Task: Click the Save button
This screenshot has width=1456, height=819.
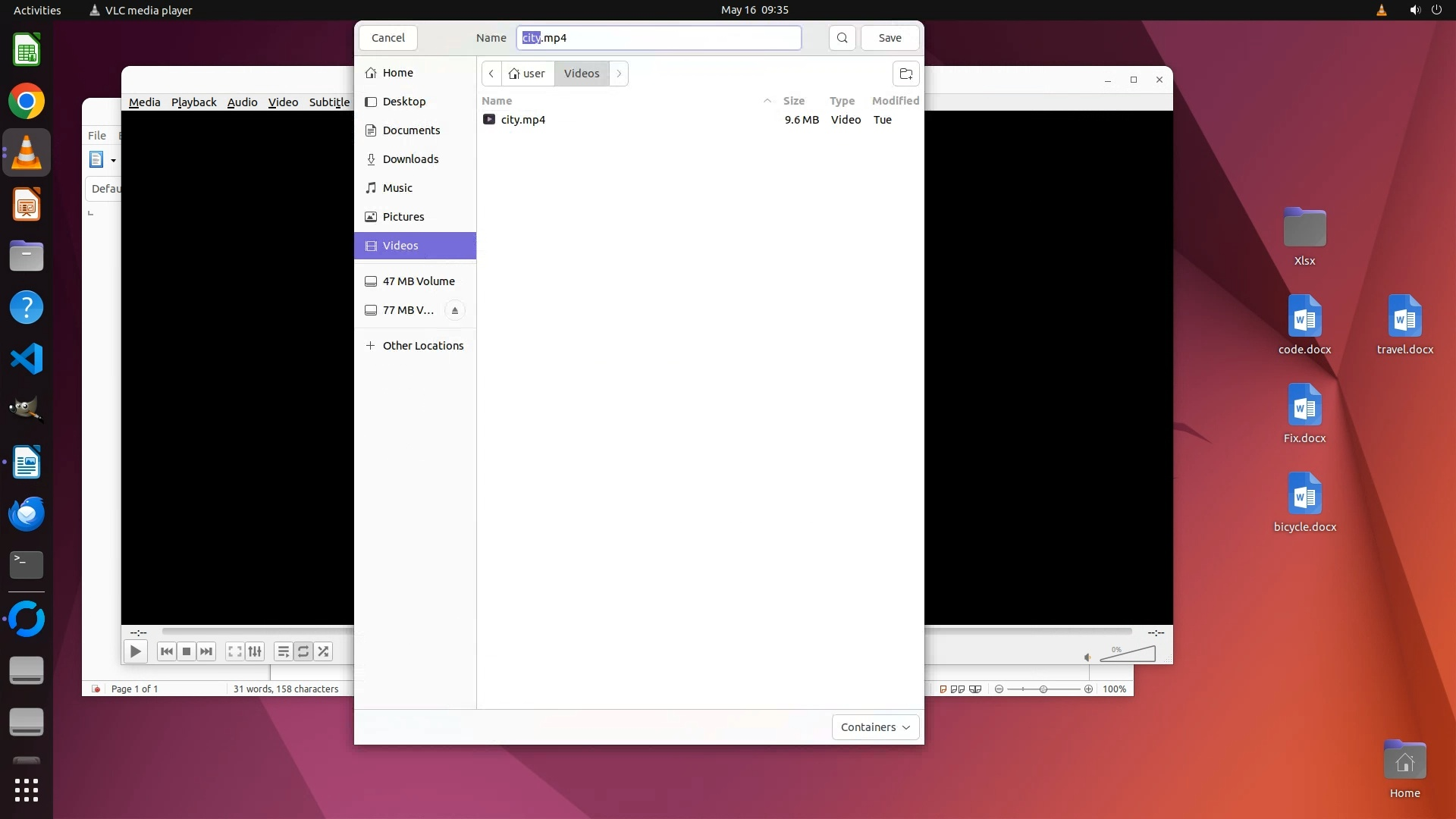Action: (890, 38)
